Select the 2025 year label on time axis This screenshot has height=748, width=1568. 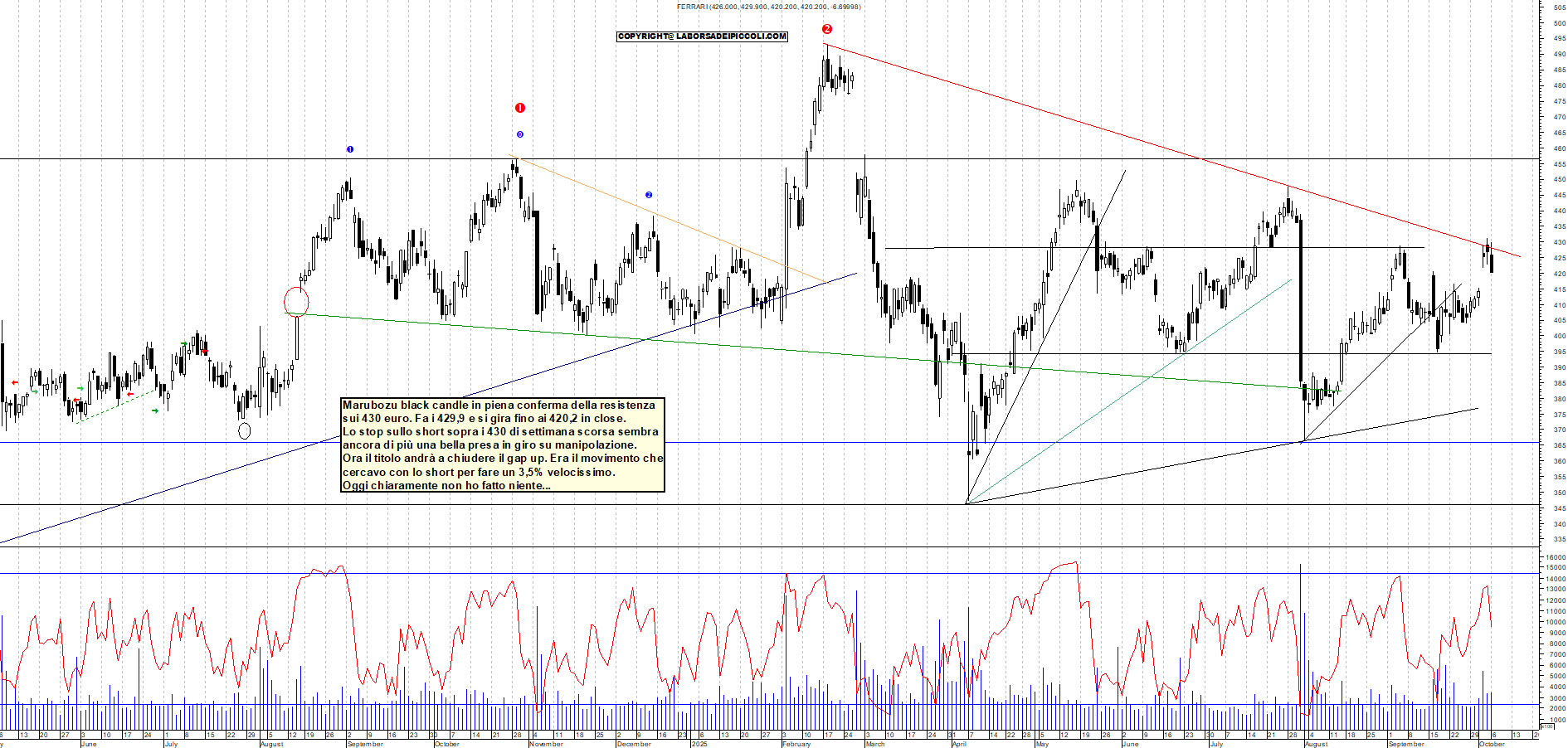pyautogui.click(x=699, y=744)
